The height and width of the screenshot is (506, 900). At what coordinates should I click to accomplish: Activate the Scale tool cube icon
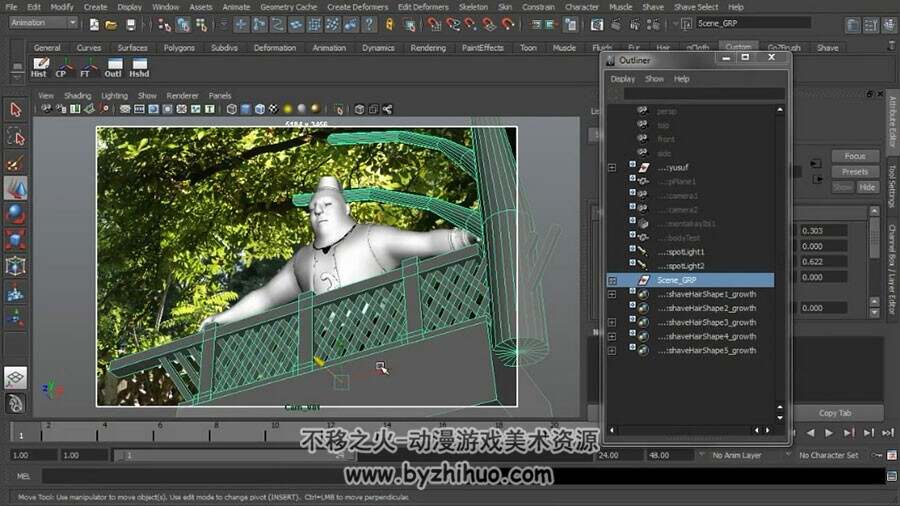click(15, 239)
